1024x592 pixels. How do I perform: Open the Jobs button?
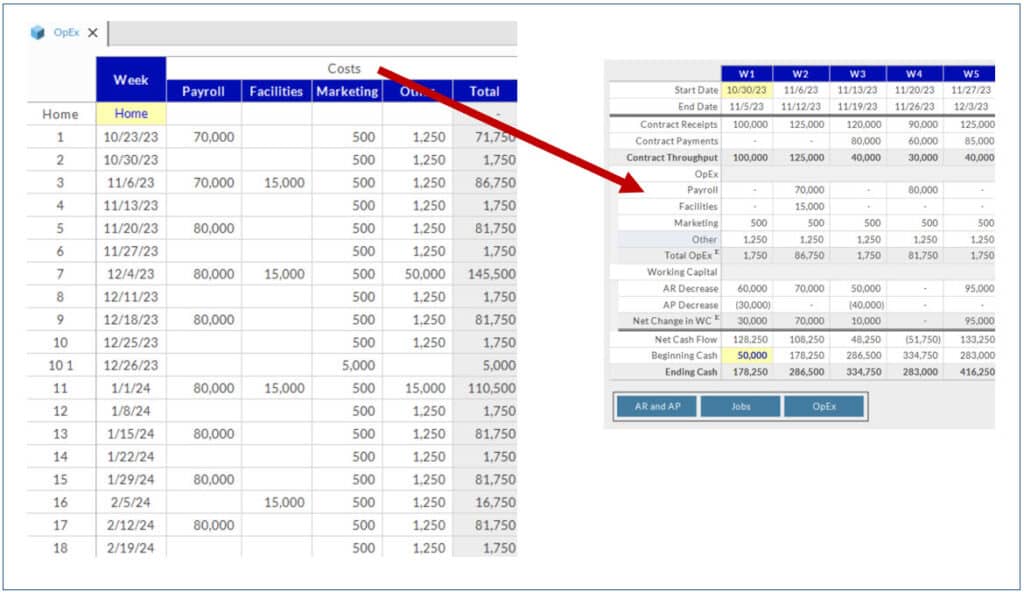pyautogui.click(x=741, y=406)
